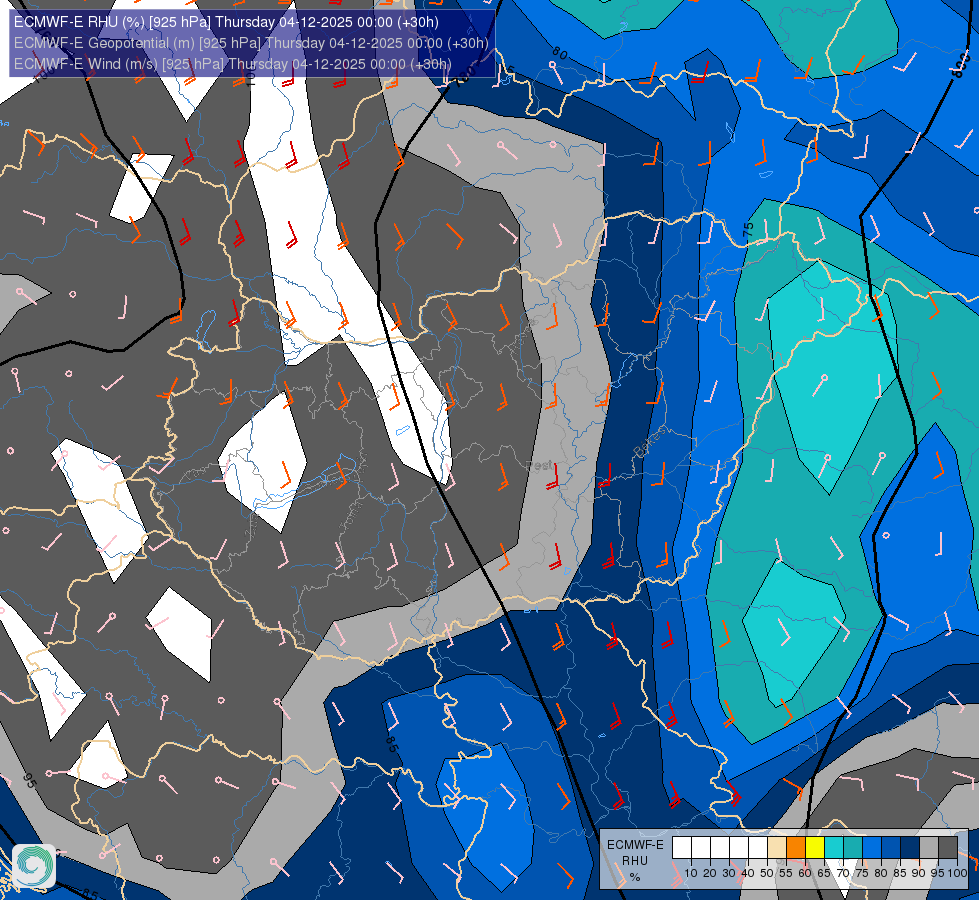Screen dimensions: 979x900
Task: Click the legend value label 100
Action: click(x=957, y=873)
